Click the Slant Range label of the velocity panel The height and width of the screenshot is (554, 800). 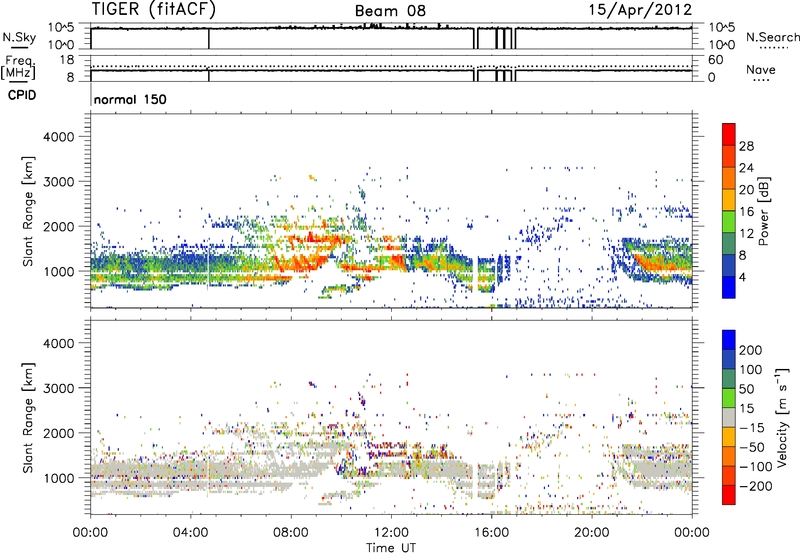(28, 418)
